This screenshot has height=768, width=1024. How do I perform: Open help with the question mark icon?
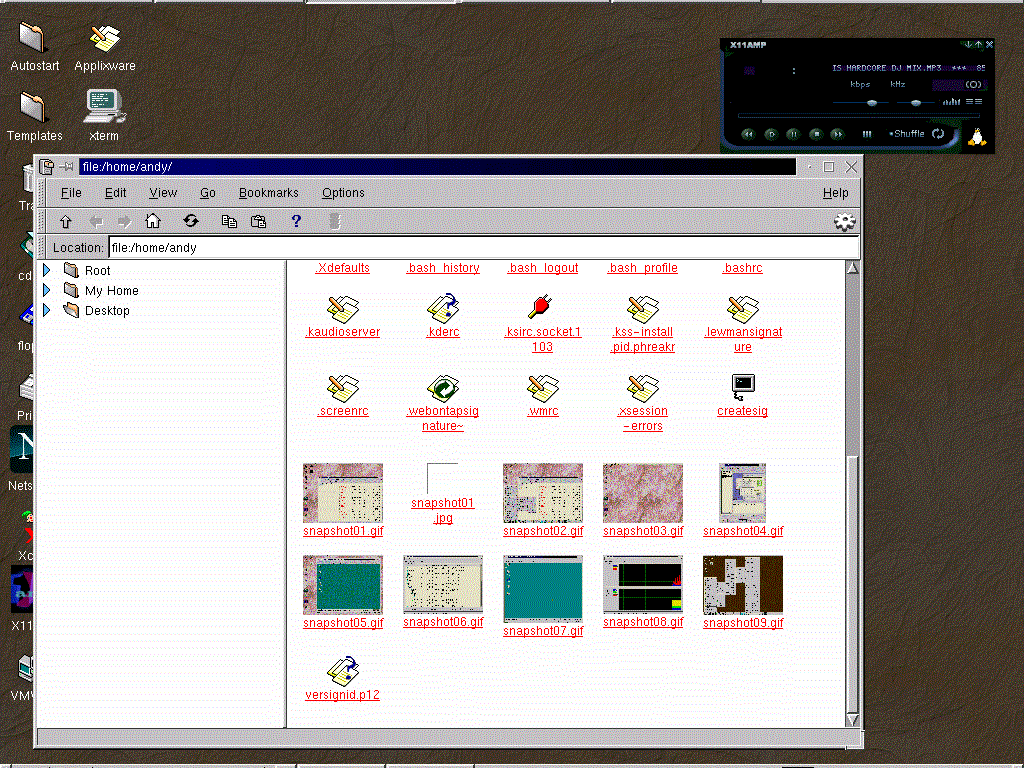(x=296, y=221)
